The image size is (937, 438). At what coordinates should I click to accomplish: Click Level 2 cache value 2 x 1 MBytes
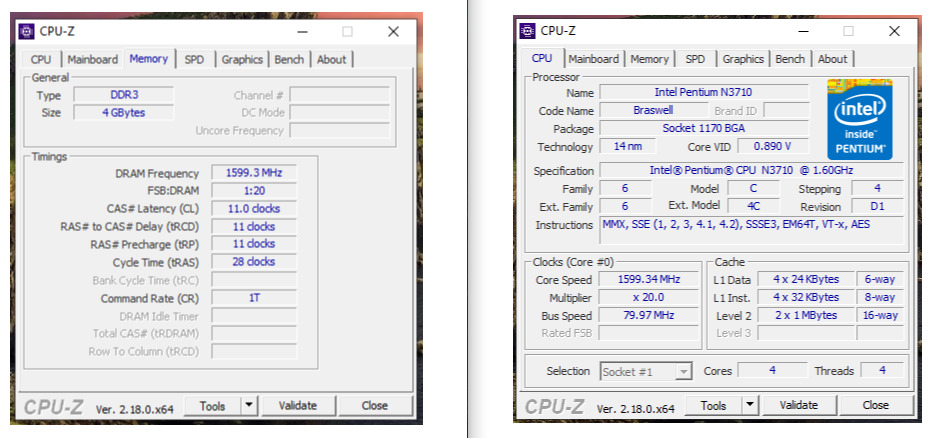click(x=806, y=315)
